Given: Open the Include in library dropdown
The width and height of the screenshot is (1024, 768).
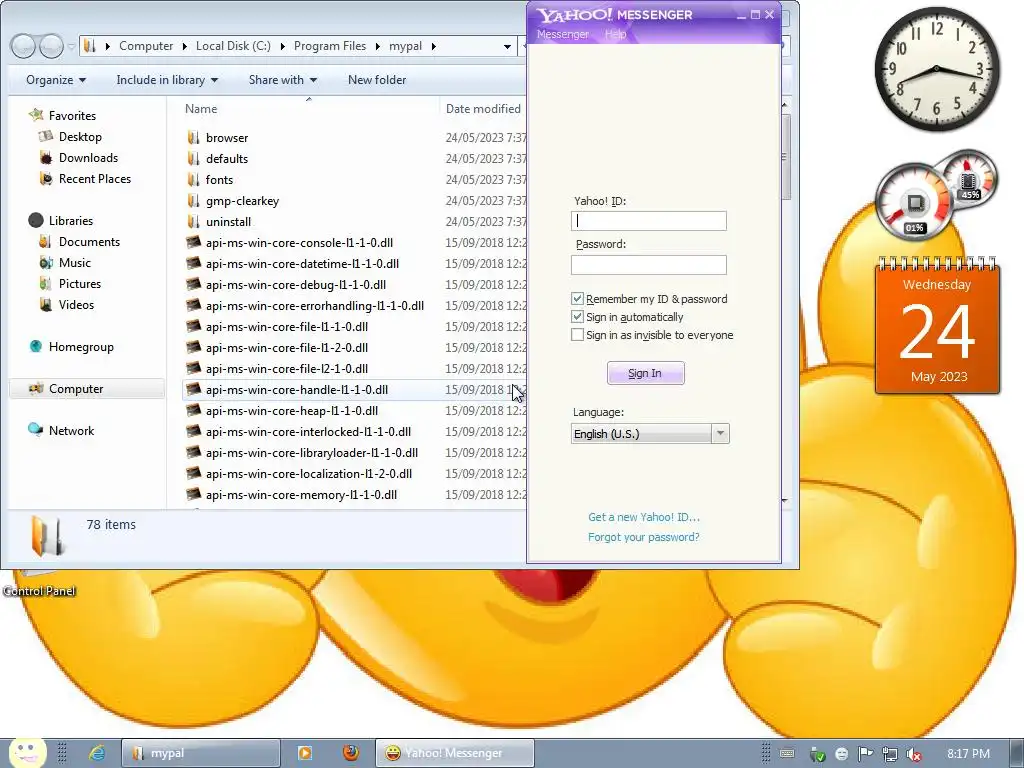Looking at the screenshot, I should (167, 80).
